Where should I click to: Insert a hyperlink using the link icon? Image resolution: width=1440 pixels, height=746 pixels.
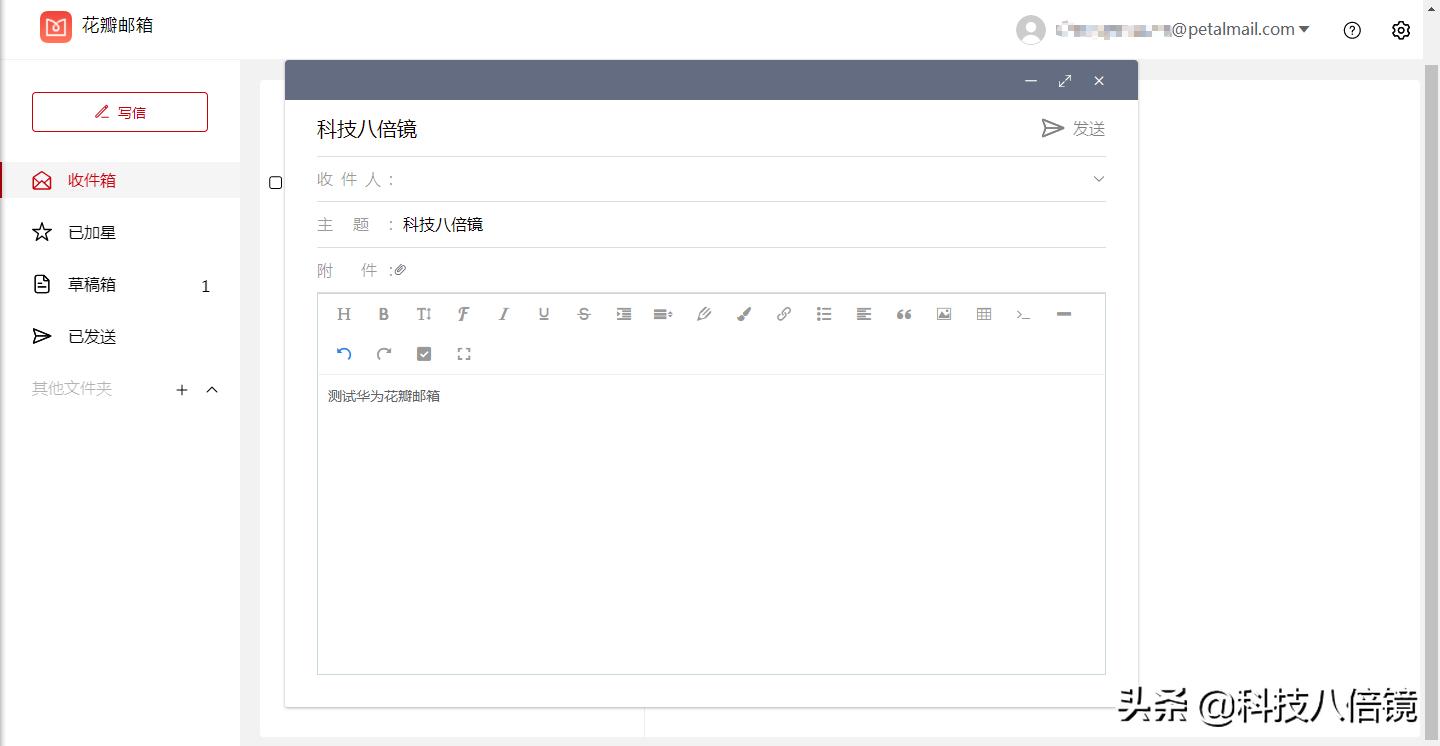click(x=784, y=314)
